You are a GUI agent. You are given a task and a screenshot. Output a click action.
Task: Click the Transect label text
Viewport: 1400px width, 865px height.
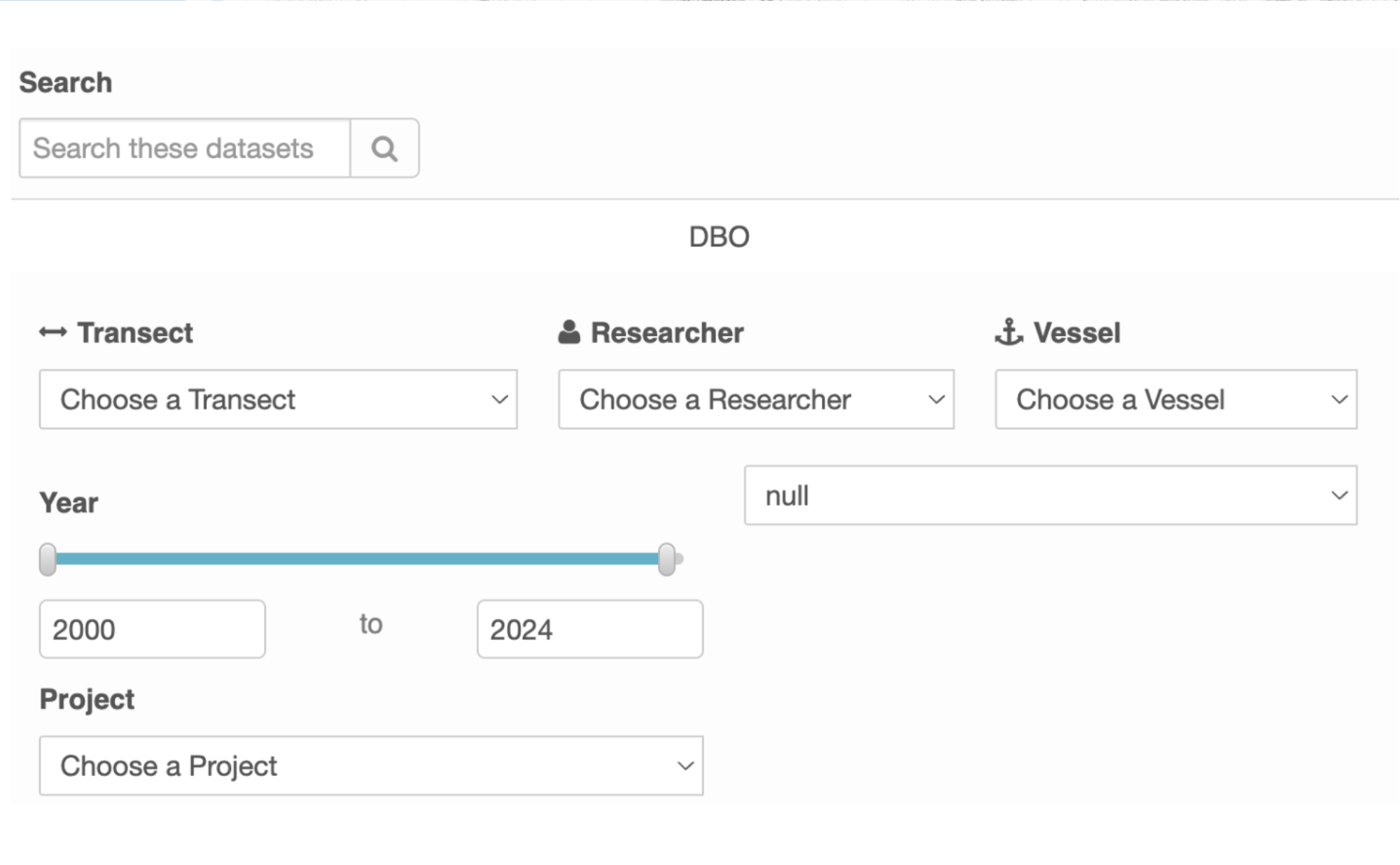135,333
